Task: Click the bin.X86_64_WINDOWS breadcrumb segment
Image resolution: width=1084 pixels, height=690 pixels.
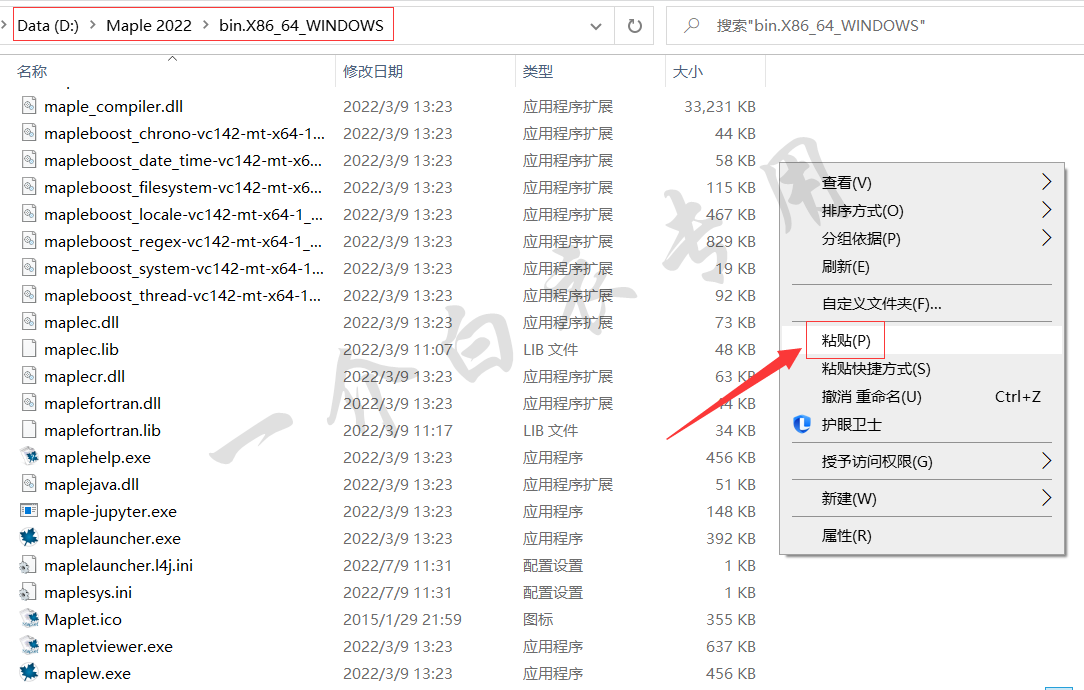Action: [x=301, y=26]
